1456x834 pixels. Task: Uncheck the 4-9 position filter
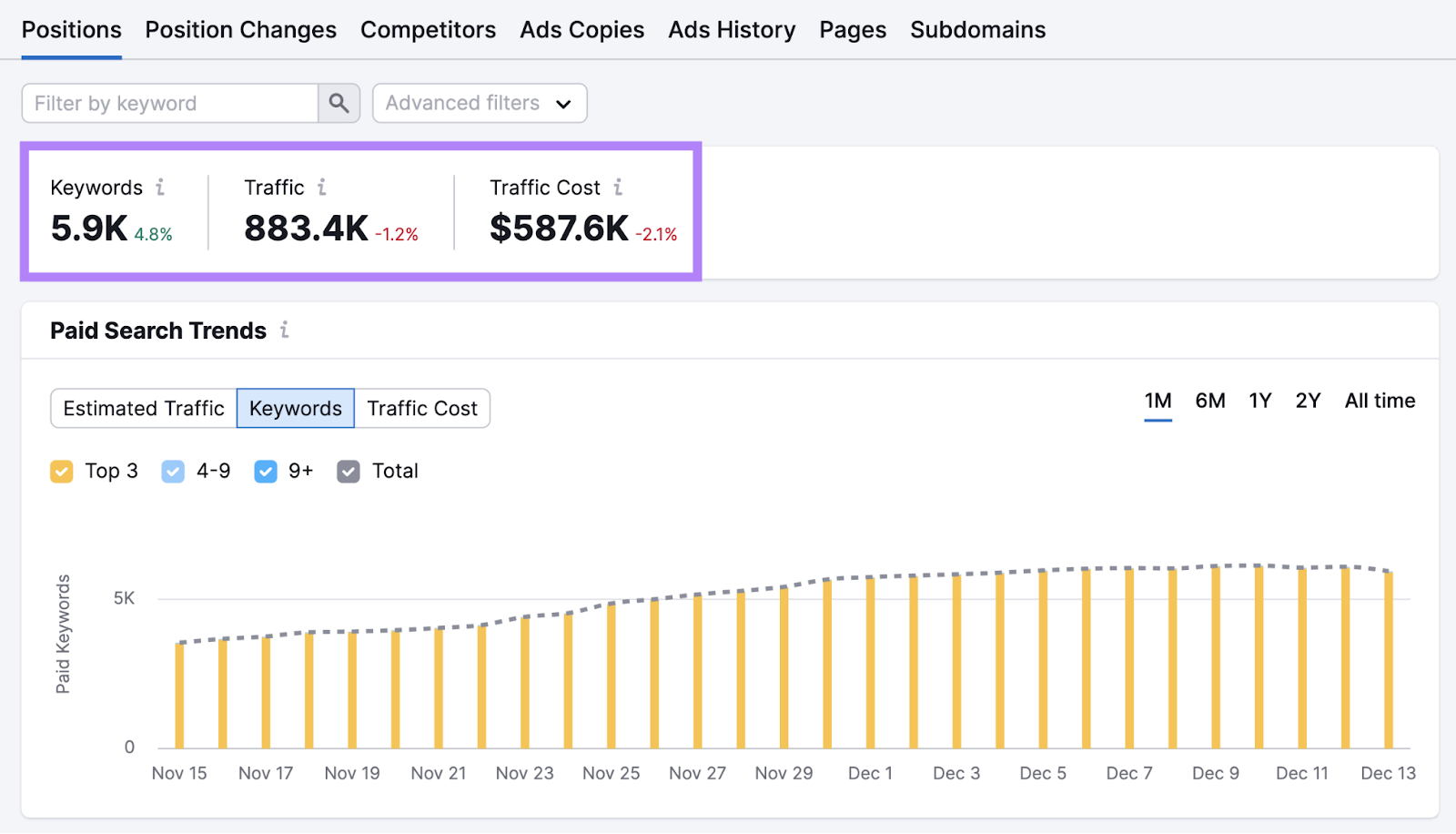(172, 471)
